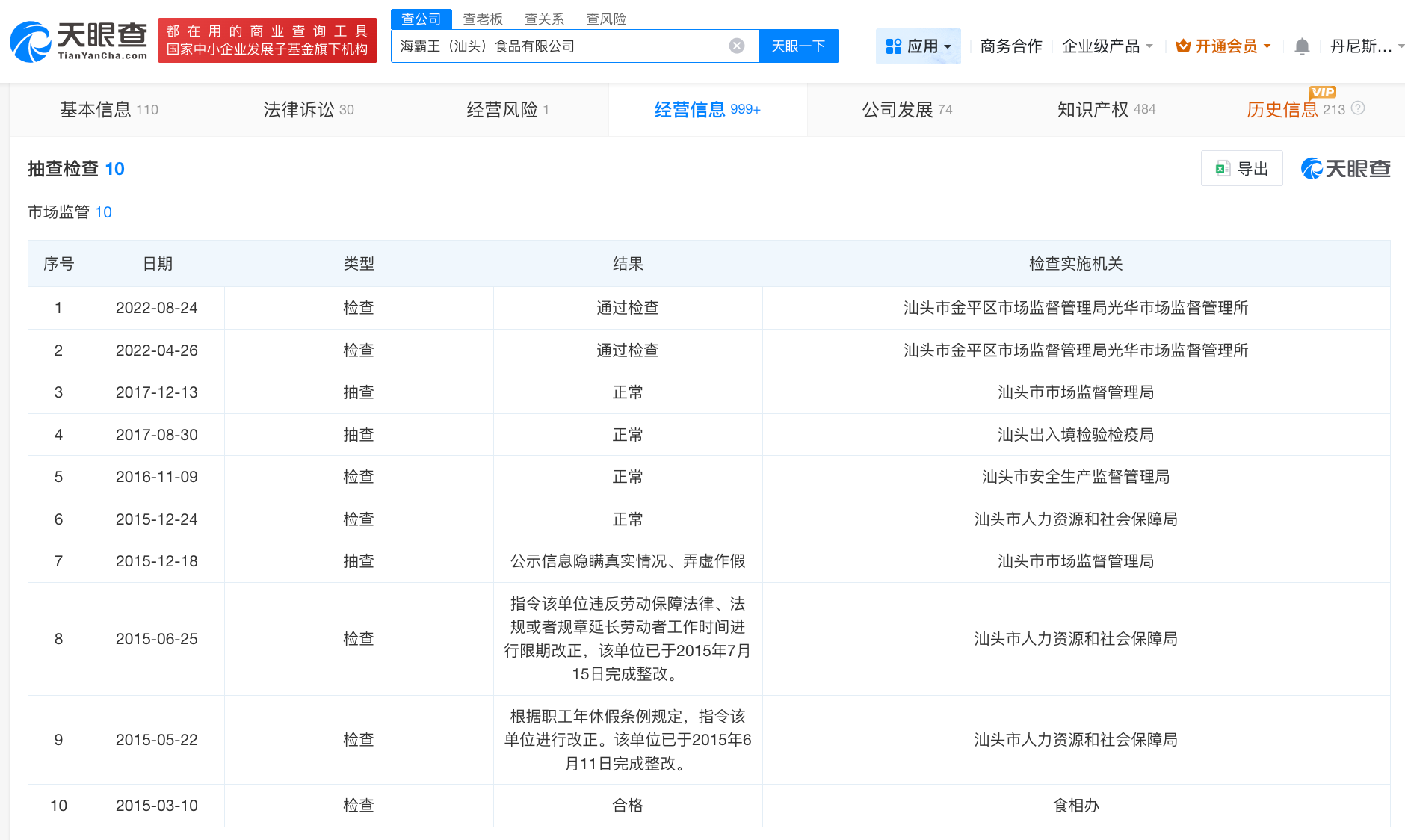Click 汕头出入境检验检疫局 in row 4
Screen dimensions: 1405x840
pyautogui.click(x=1076, y=435)
